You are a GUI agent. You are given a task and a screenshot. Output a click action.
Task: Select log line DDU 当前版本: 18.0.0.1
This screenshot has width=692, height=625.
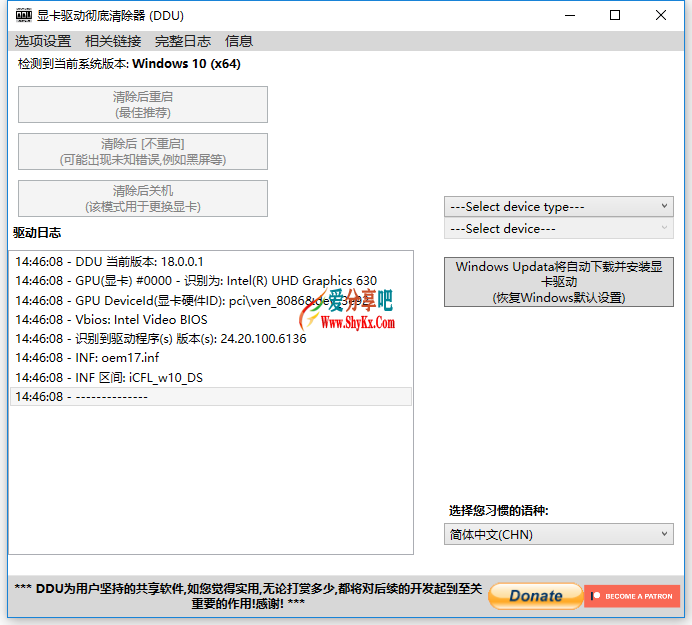coord(211,262)
